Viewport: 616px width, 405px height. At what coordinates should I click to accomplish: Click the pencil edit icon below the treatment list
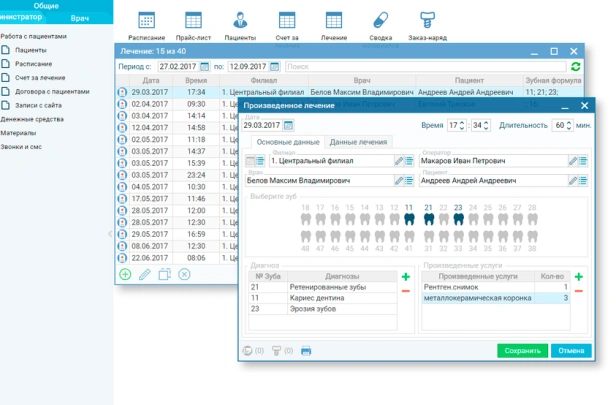click(x=145, y=274)
